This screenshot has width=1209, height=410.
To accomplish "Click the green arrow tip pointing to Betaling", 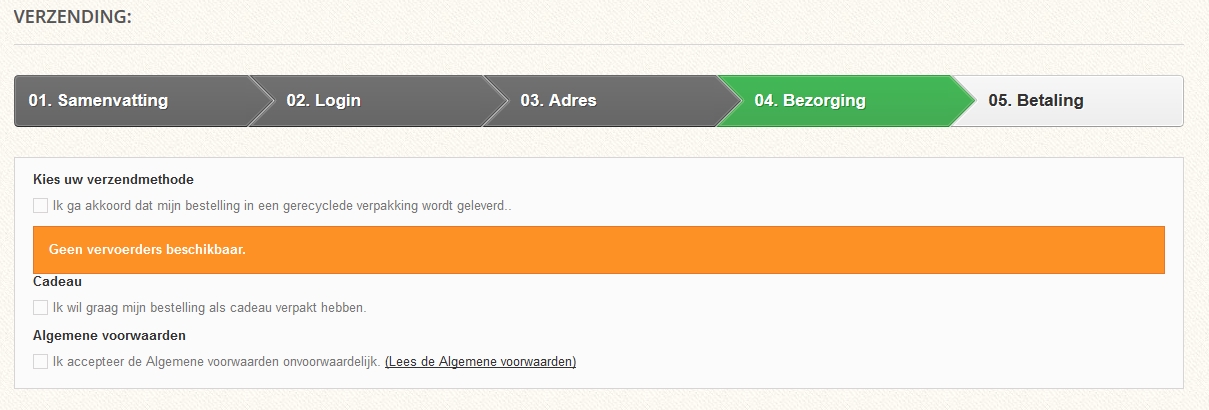I will coord(963,101).
